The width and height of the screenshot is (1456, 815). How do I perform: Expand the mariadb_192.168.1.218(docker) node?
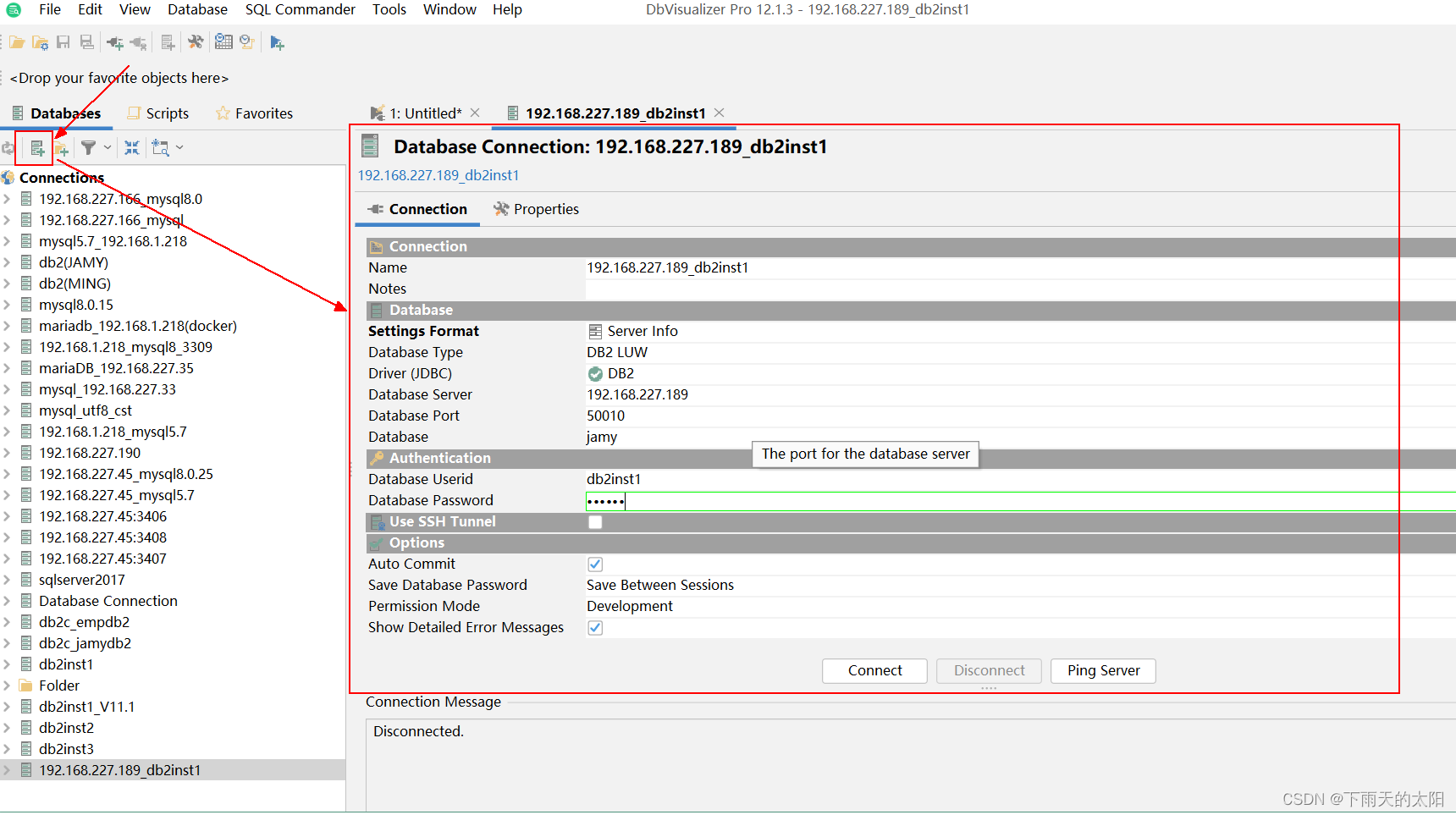point(7,326)
